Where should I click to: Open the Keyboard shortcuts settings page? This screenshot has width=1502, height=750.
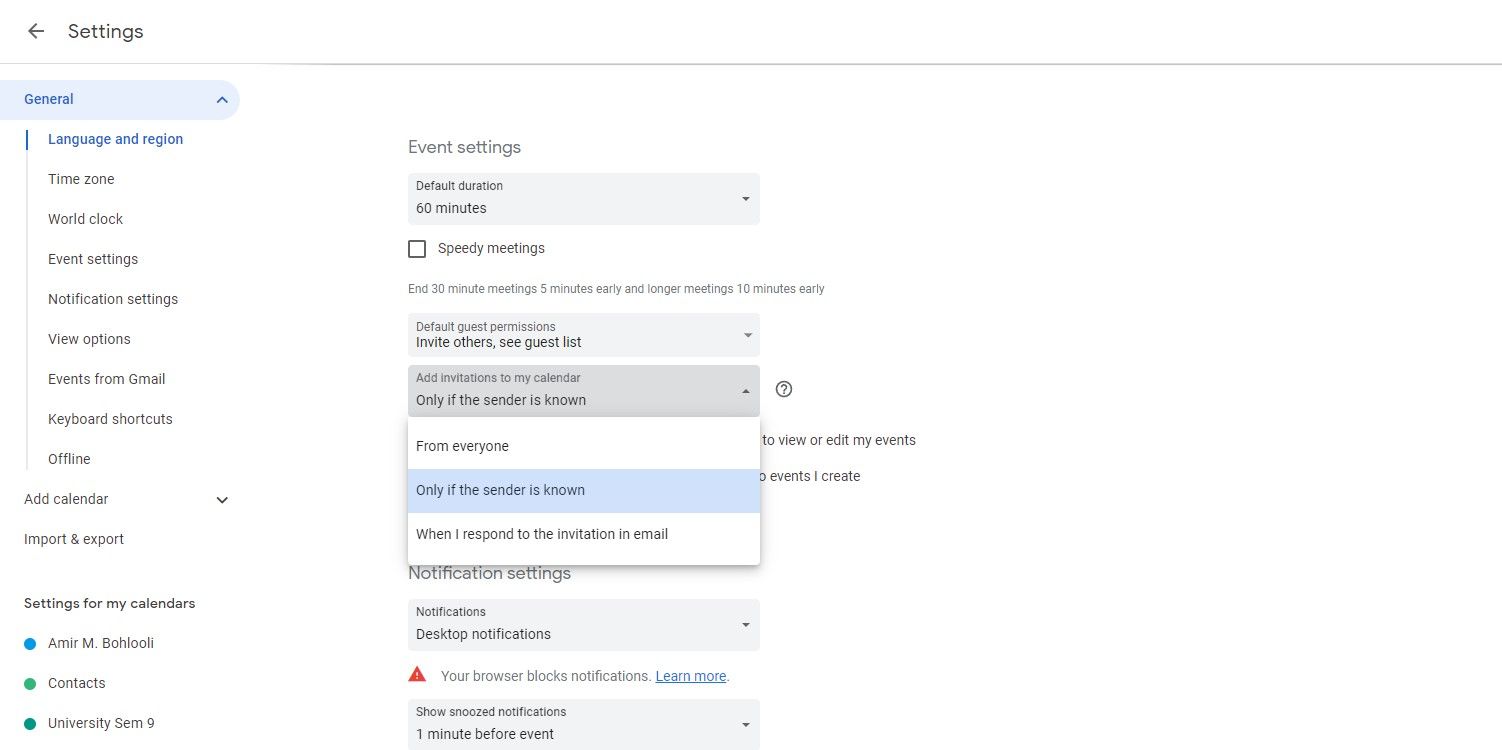(x=110, y=418)
